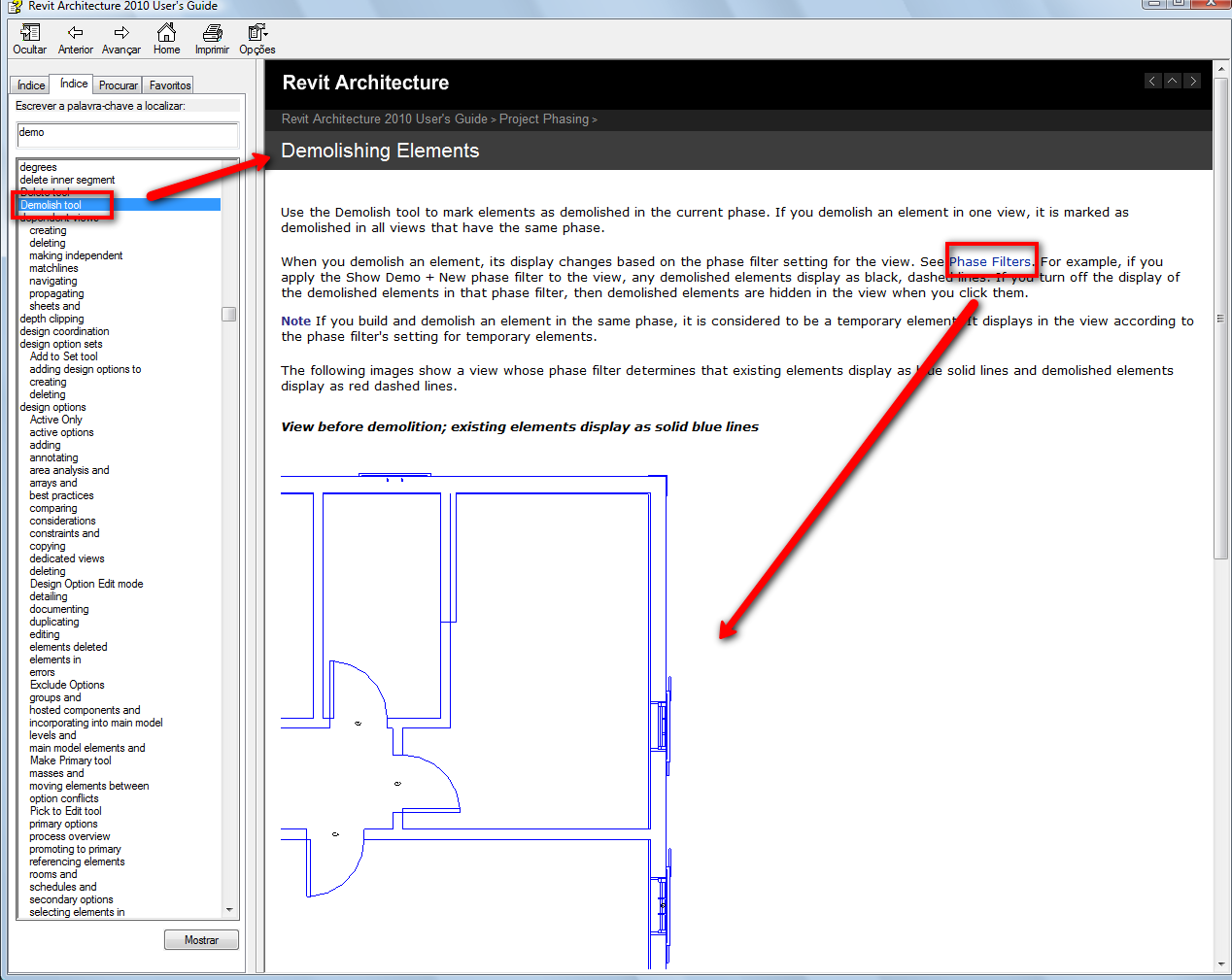Screen dimensions: 1232x980
Task: Switch to the Favoritos tab
Action: [170, 85]
